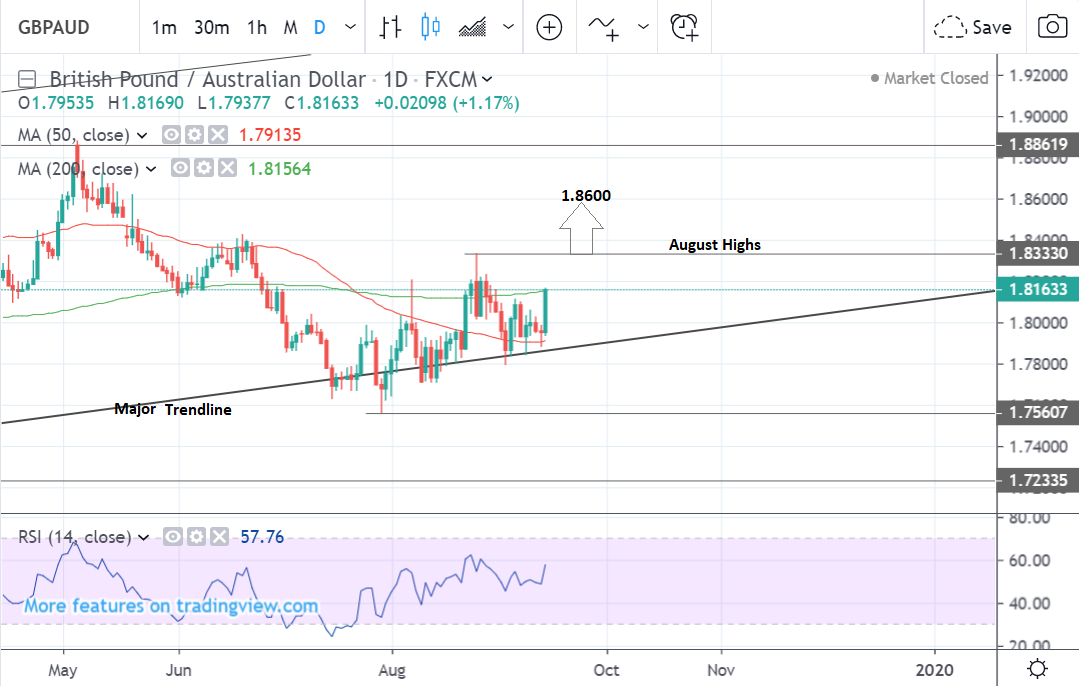
Task: Open the Indicators icon
Action: click(x=604, y=28)
